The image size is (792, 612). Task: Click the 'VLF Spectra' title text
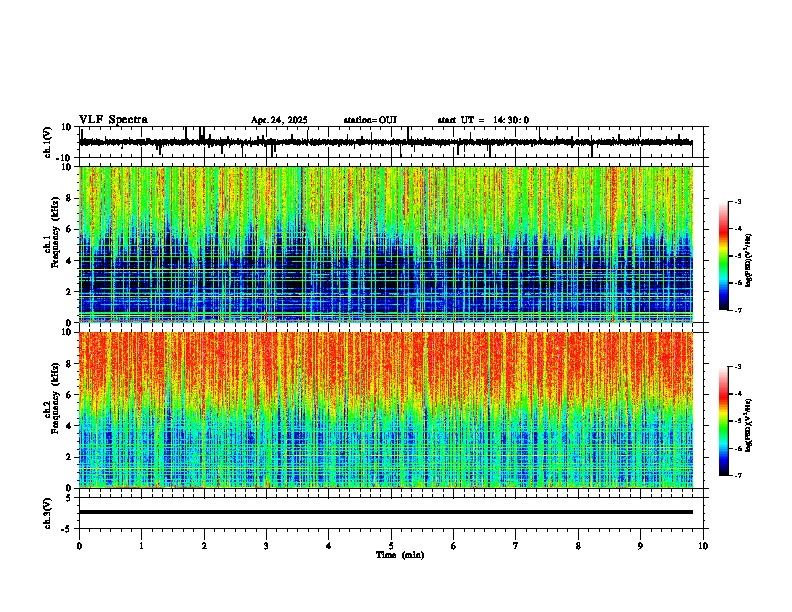[113, 120]
